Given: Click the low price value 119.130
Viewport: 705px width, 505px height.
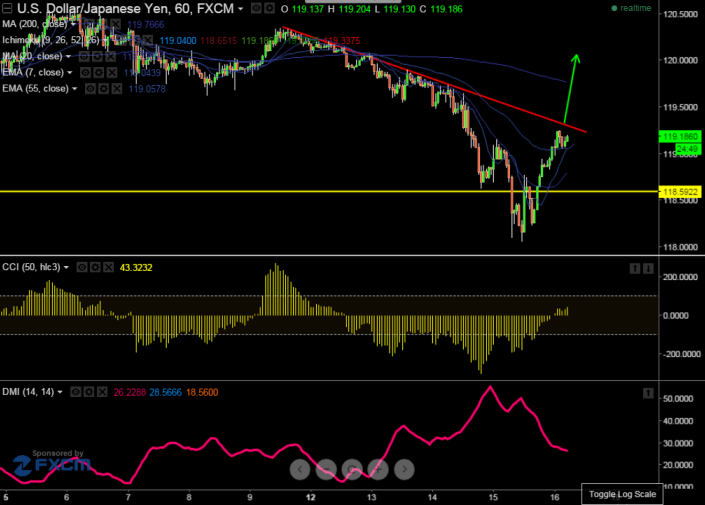Looking at the screenshot, I should 400,9.
